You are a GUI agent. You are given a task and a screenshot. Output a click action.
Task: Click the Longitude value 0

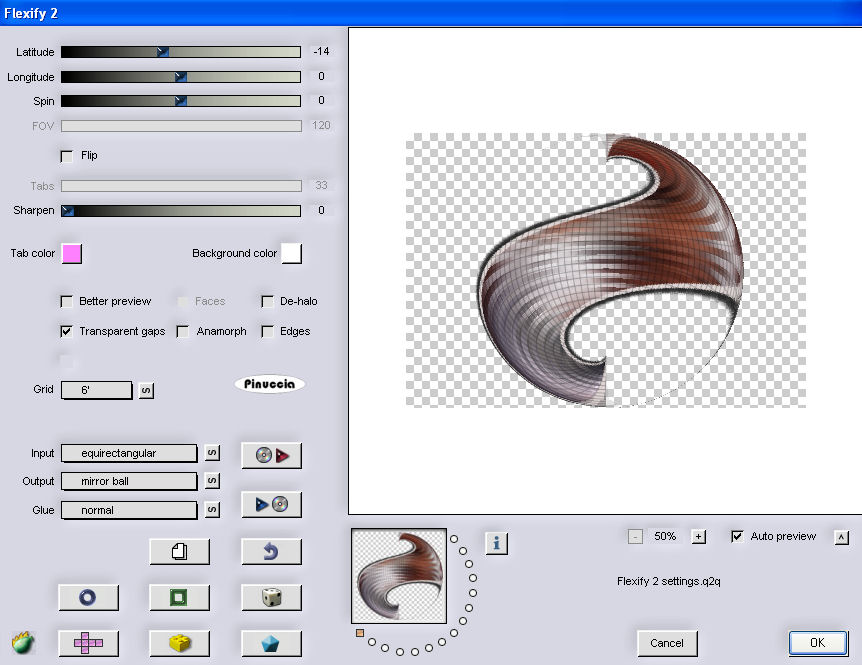(x=322, y=76)
